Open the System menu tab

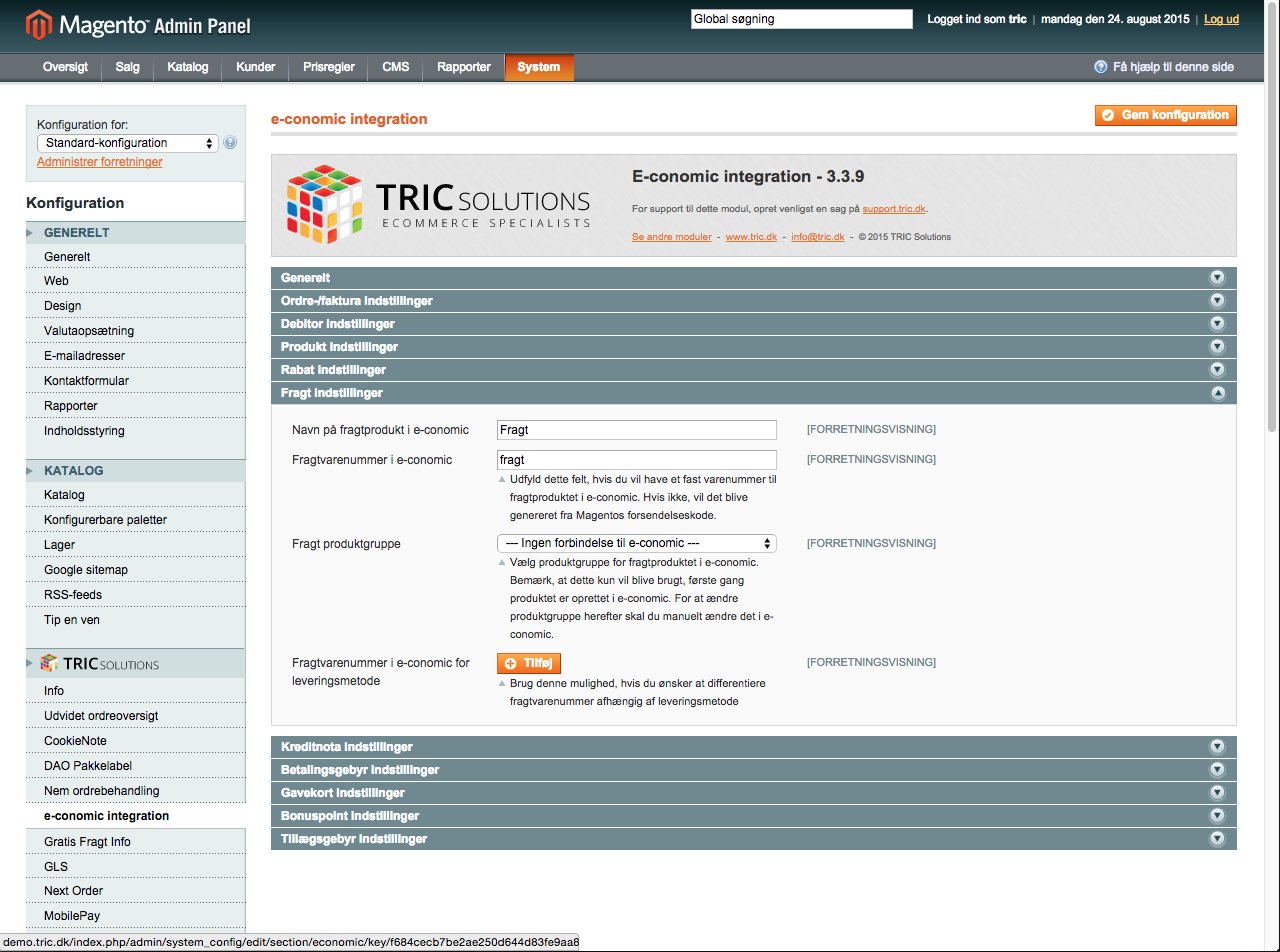[x=538, y=67]
